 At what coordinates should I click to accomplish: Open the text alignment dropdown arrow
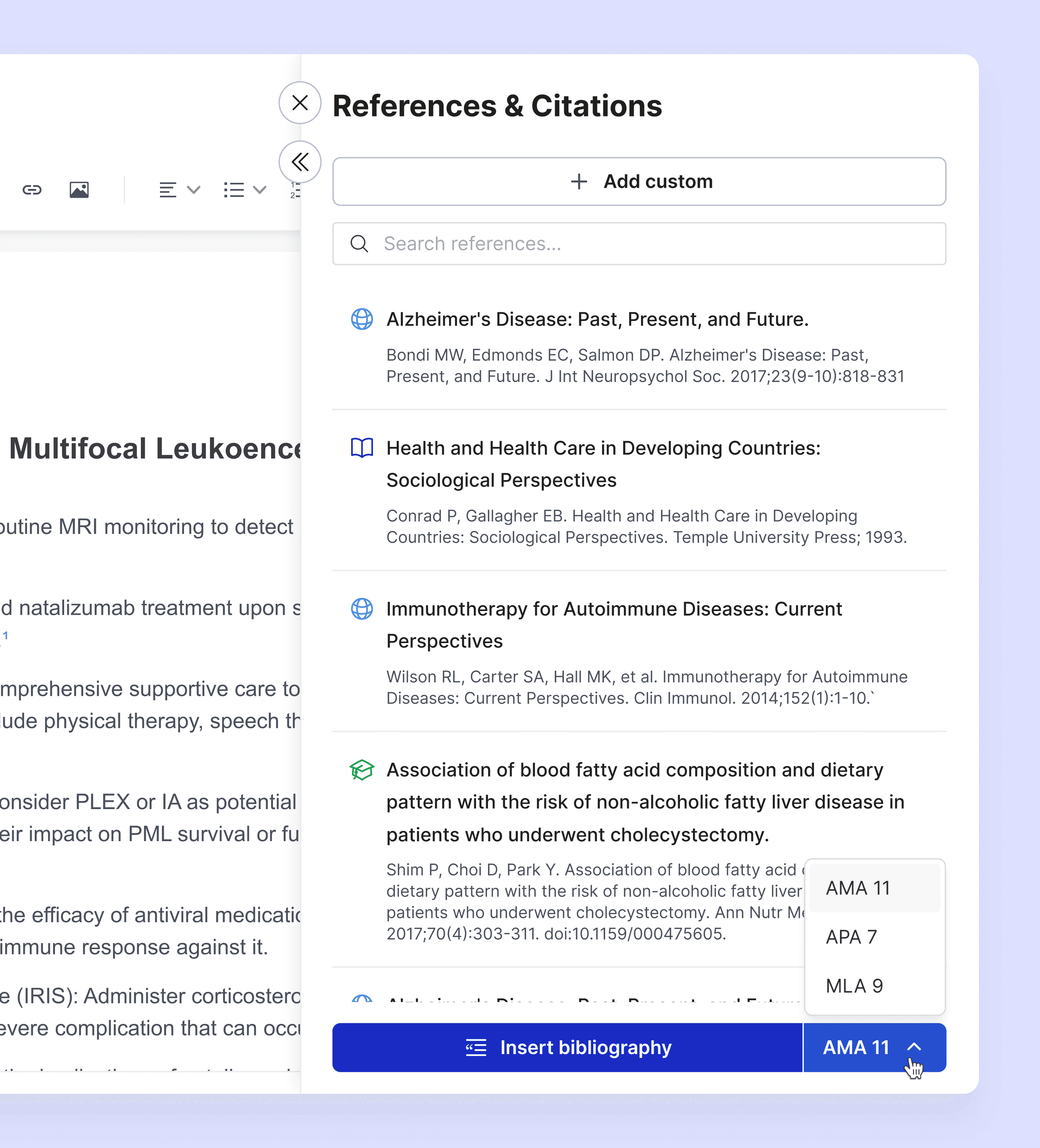[194, 190]
